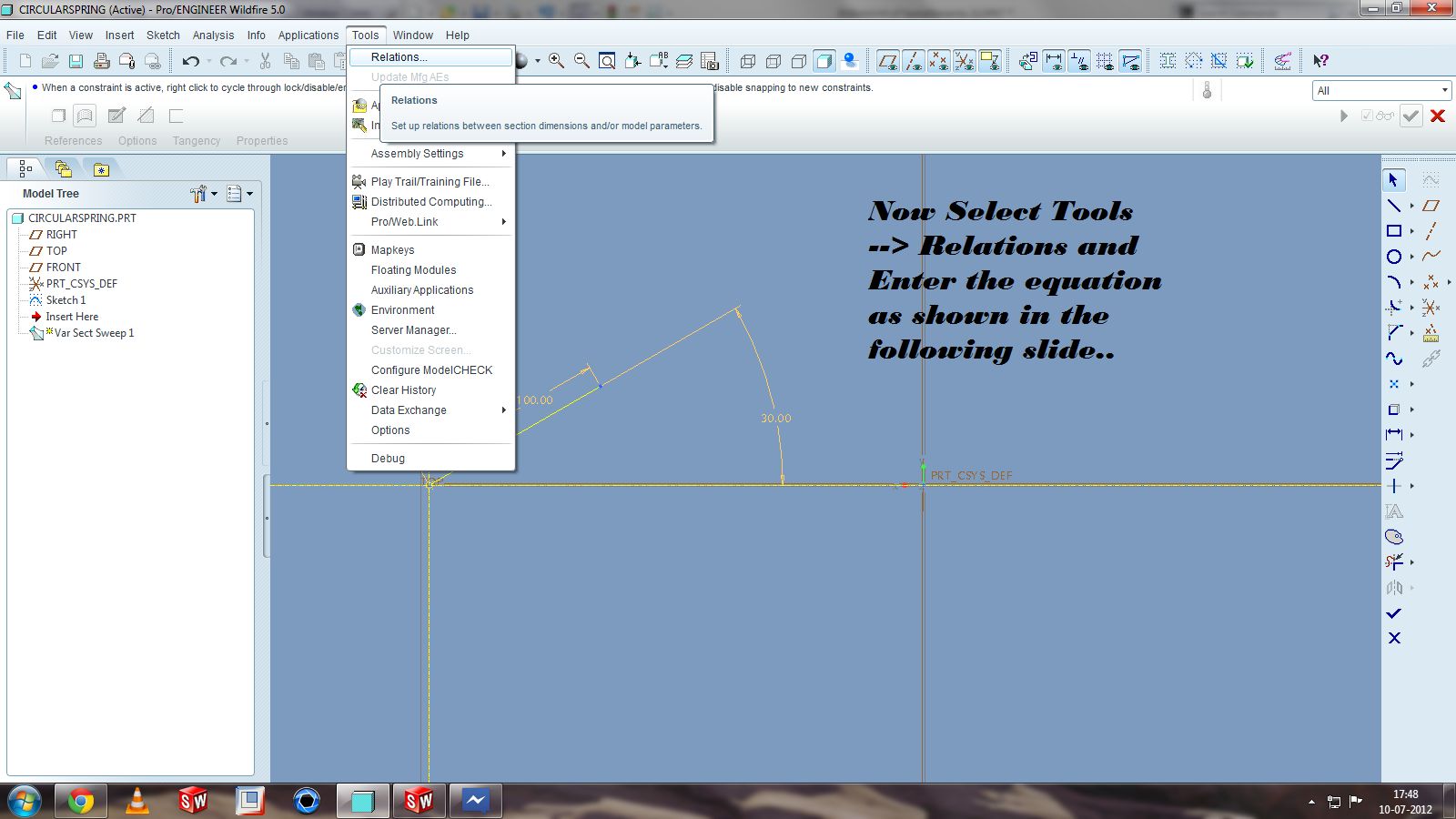Open the References panel tab
This screenshot has width=1456, height=819.
pyautogui.click(x=74, y=141)
